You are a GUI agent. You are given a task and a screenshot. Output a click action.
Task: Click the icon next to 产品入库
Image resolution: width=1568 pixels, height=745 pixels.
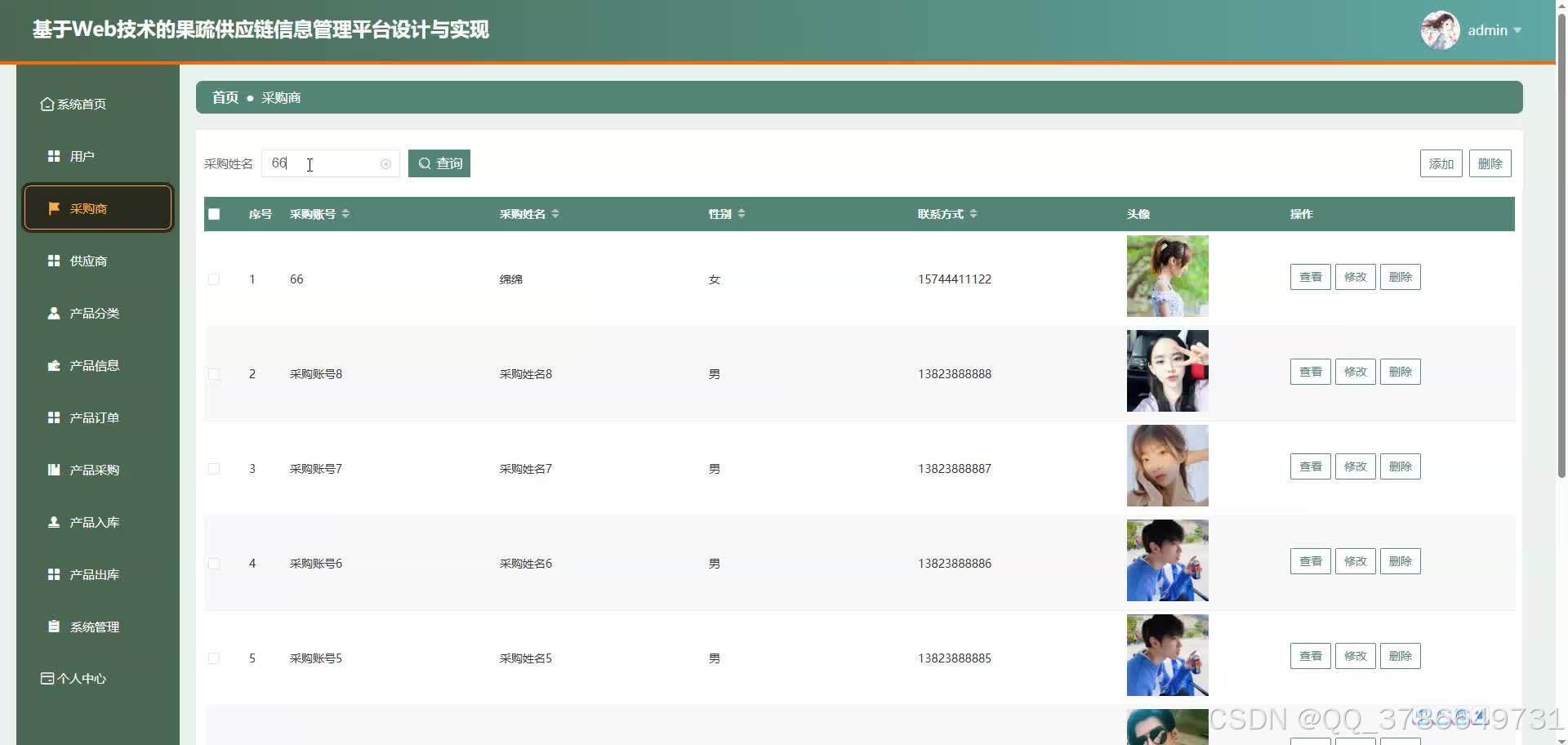click(x=54, y=522)
